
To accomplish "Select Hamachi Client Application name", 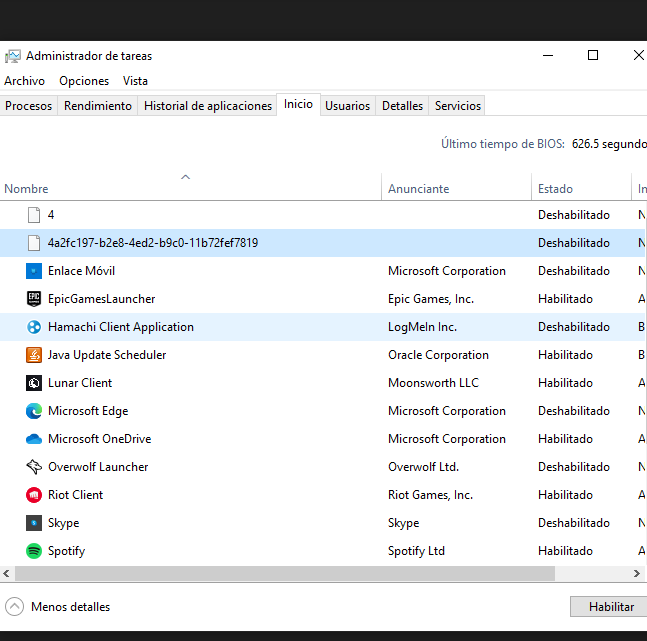I will click(120, 327).
